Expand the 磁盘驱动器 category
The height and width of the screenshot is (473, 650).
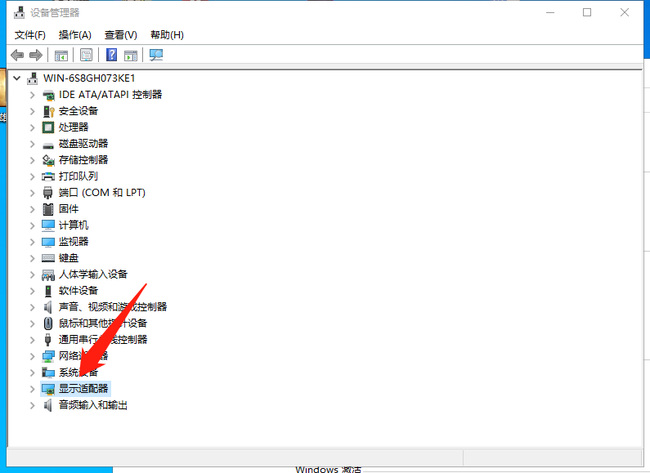pos(33,144)
